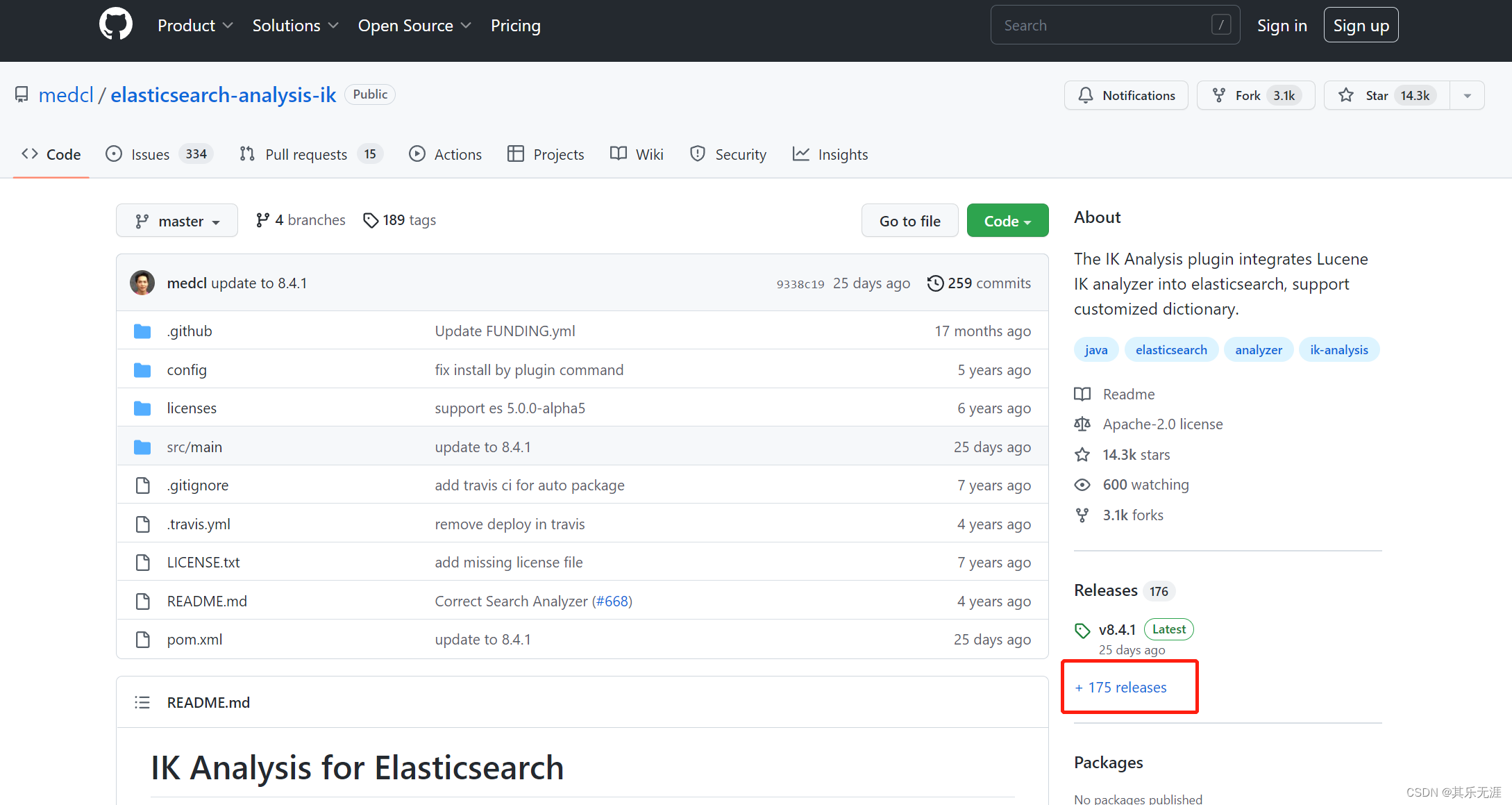Screen dimensions: 1512x805
Task: View the 600 watching link
Action: 1132,485
